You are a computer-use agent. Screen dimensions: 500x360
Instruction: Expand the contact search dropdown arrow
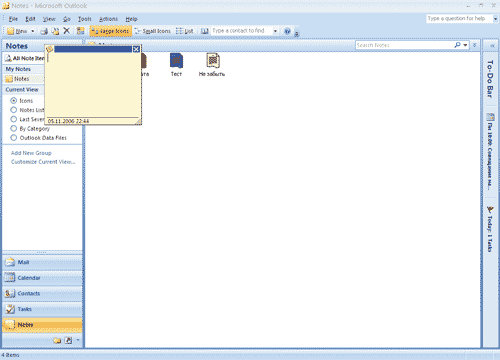(275, 31)
